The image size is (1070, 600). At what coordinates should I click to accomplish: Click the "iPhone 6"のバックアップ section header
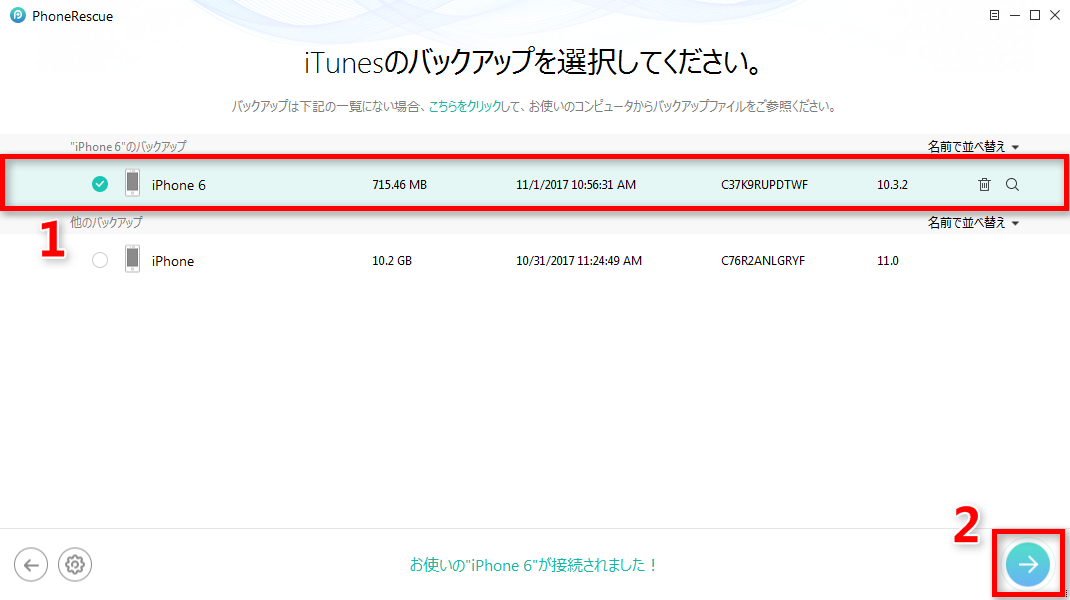pyautogui.click(x=128, y=147)
